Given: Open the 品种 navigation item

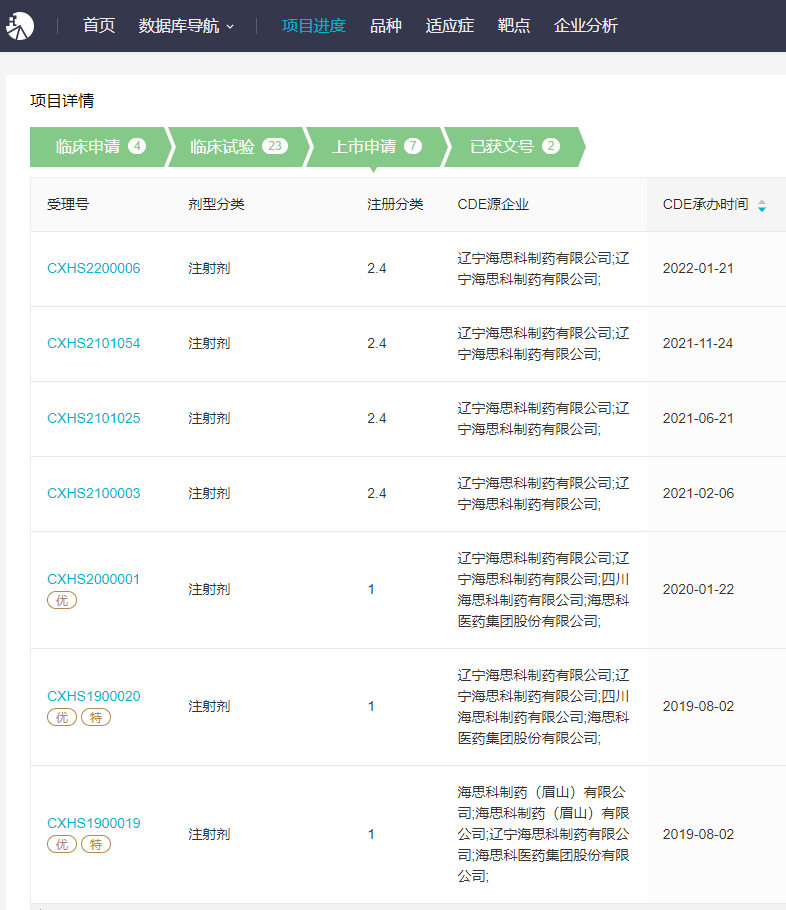Looking at the screenshot, I should coord(385,26).
